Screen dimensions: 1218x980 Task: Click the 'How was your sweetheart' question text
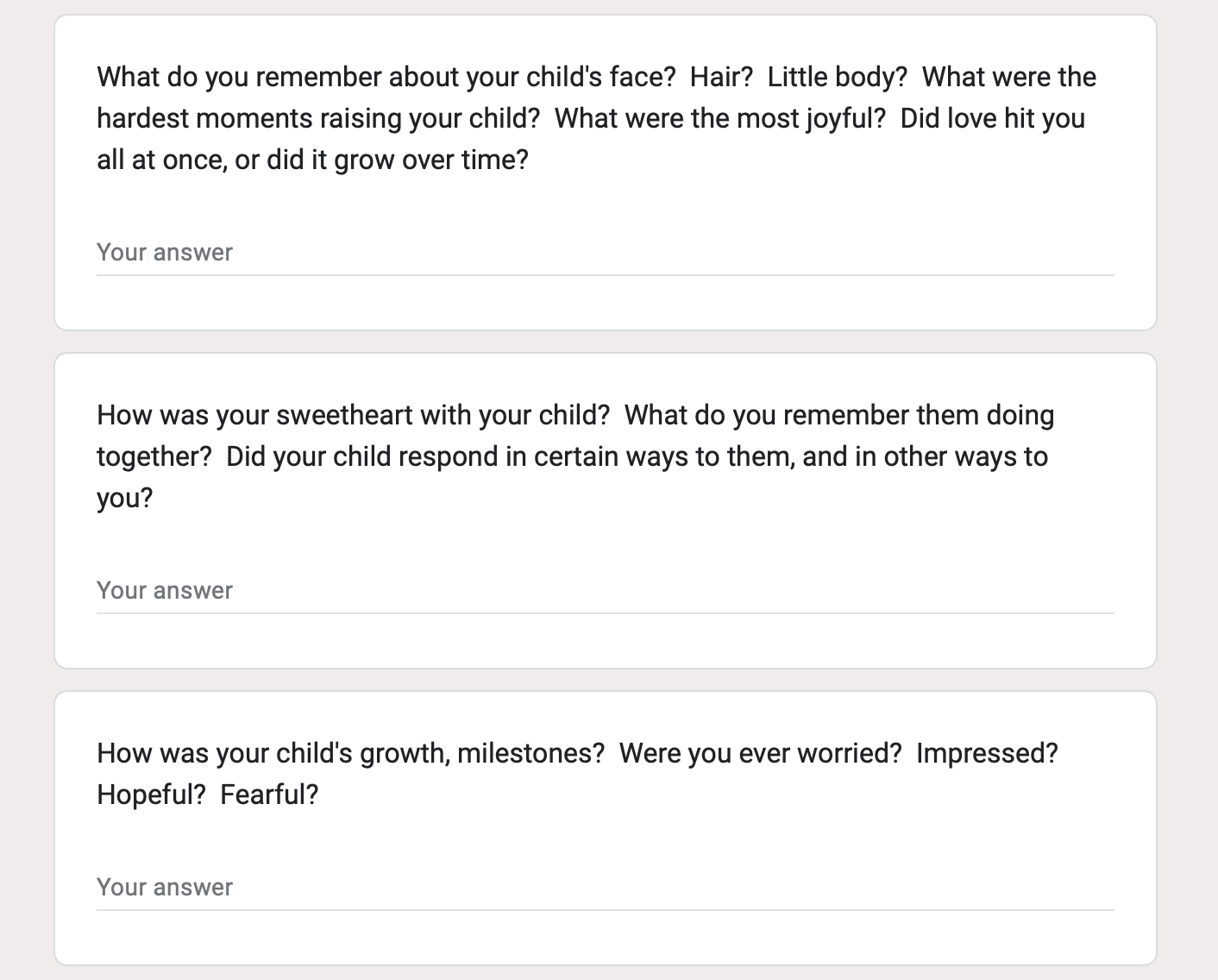pos(575,456)
